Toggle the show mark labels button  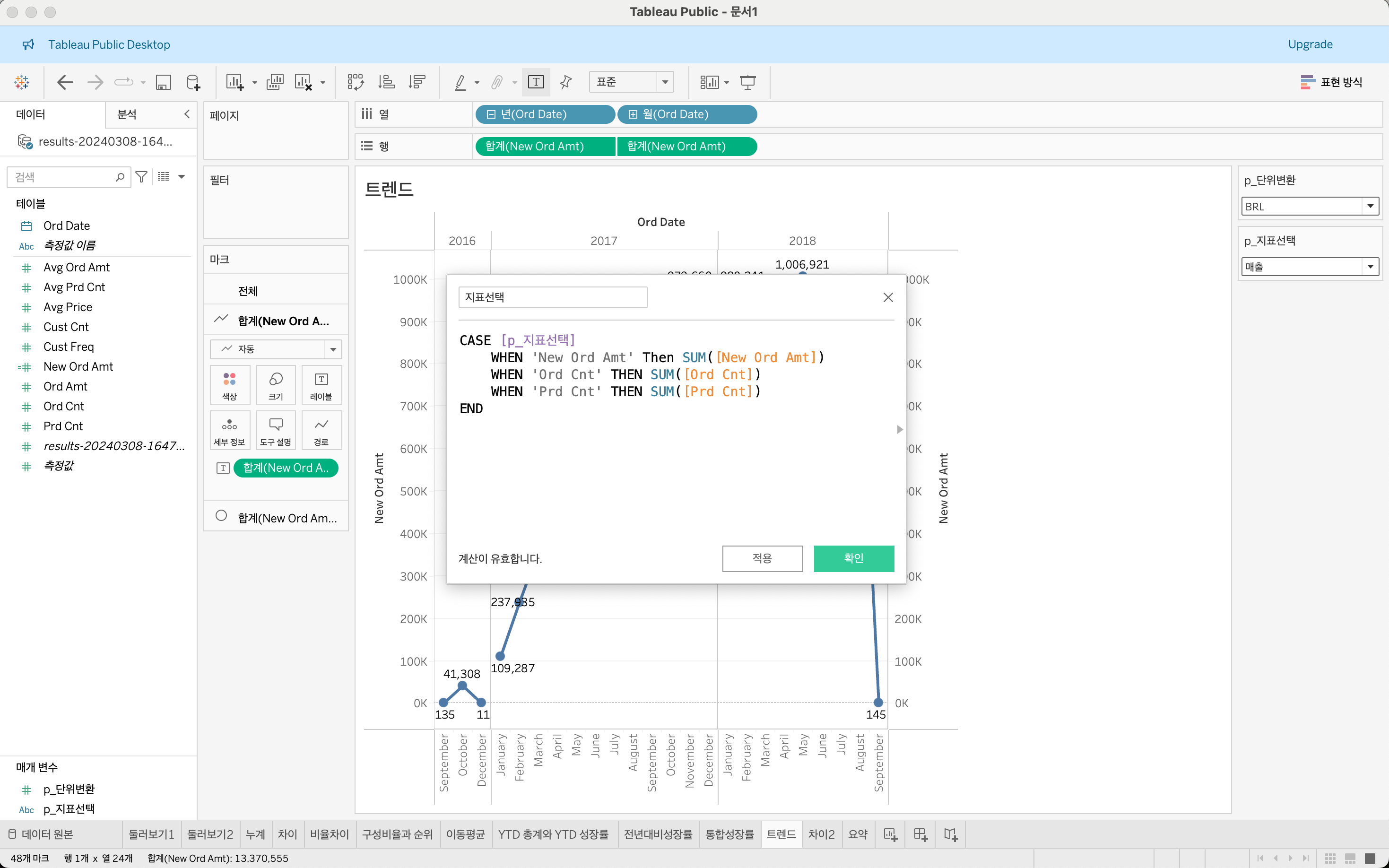pos(536,82)
